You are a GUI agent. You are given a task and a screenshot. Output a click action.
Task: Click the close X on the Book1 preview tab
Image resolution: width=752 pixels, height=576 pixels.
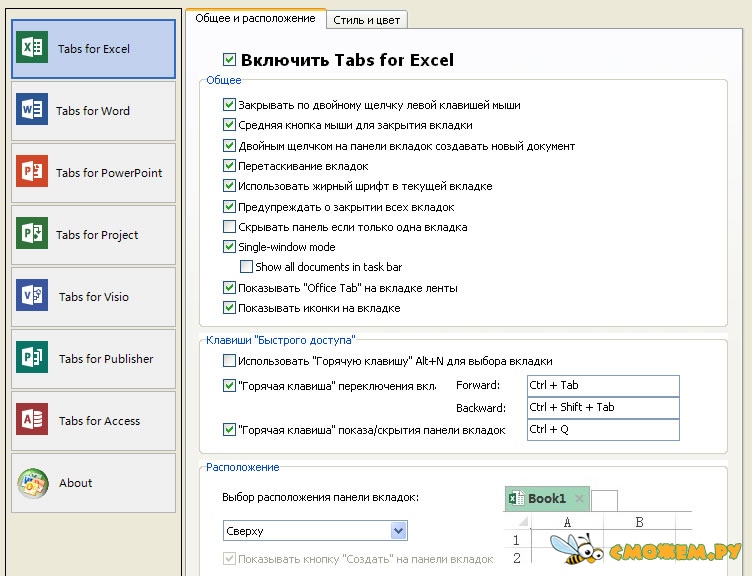(x=579, y=498)
